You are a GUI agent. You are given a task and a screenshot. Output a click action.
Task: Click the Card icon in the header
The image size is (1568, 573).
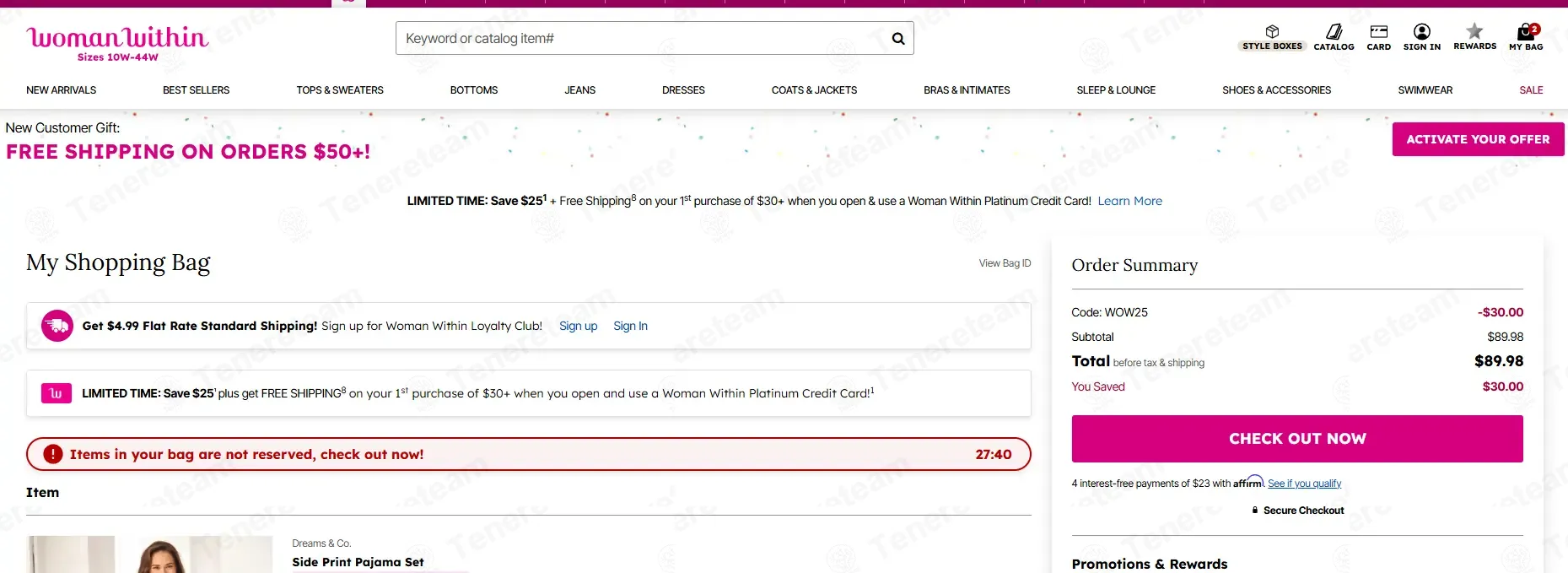1379,38
